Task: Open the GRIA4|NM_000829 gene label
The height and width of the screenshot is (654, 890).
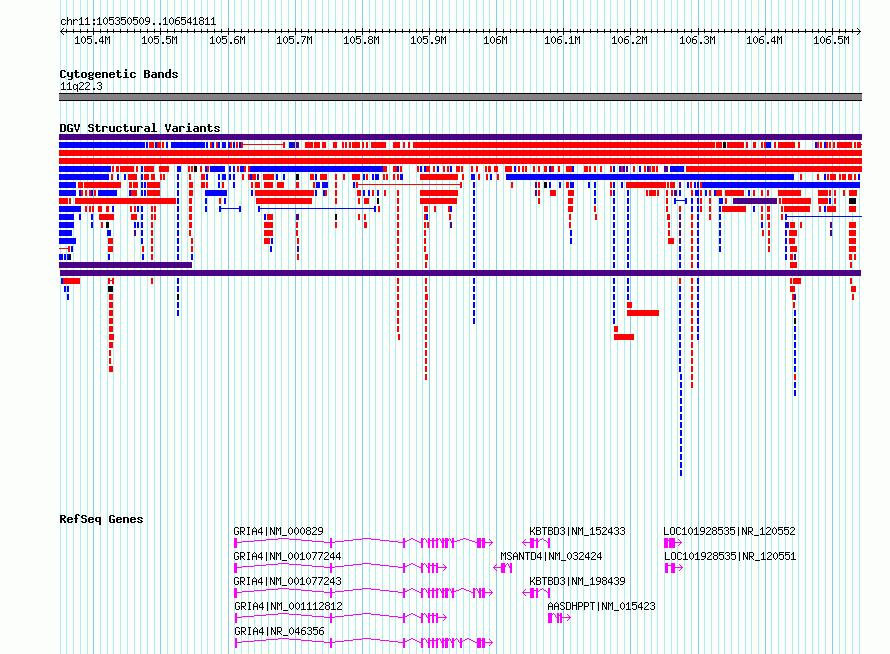Action: coord(278,531)
